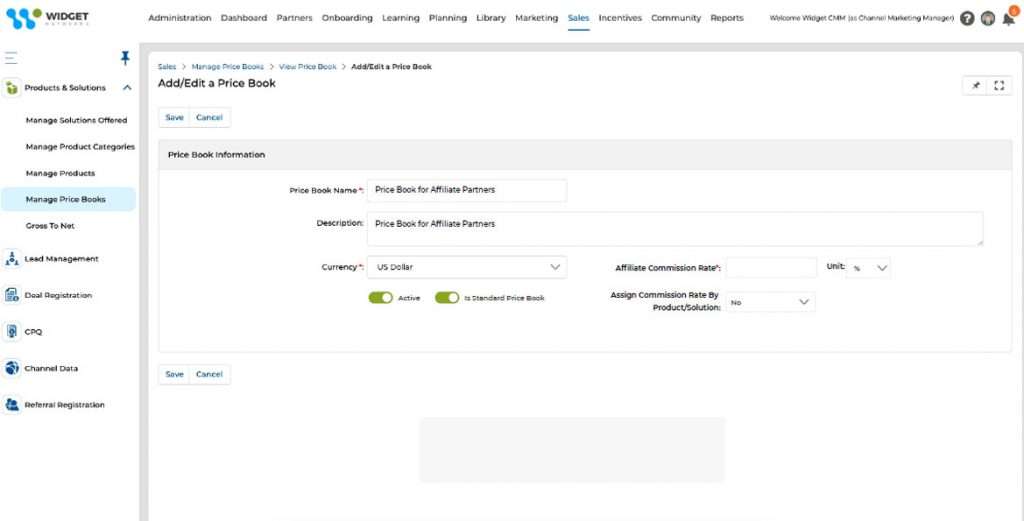This screenshot has width=1024, height=521.
Task: Click the top Cancel button
Action: tap(210, 118)
